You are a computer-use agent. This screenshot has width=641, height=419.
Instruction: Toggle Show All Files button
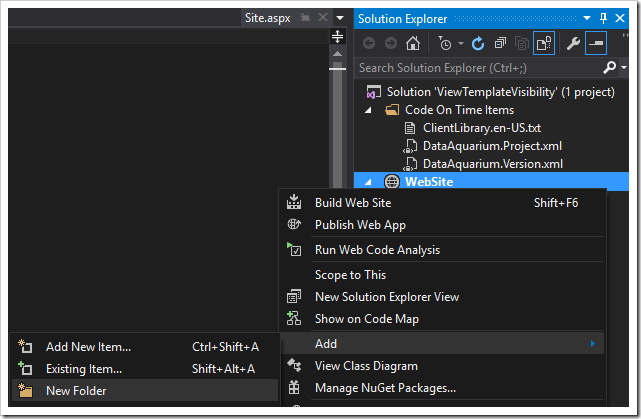tap(544, 43)
